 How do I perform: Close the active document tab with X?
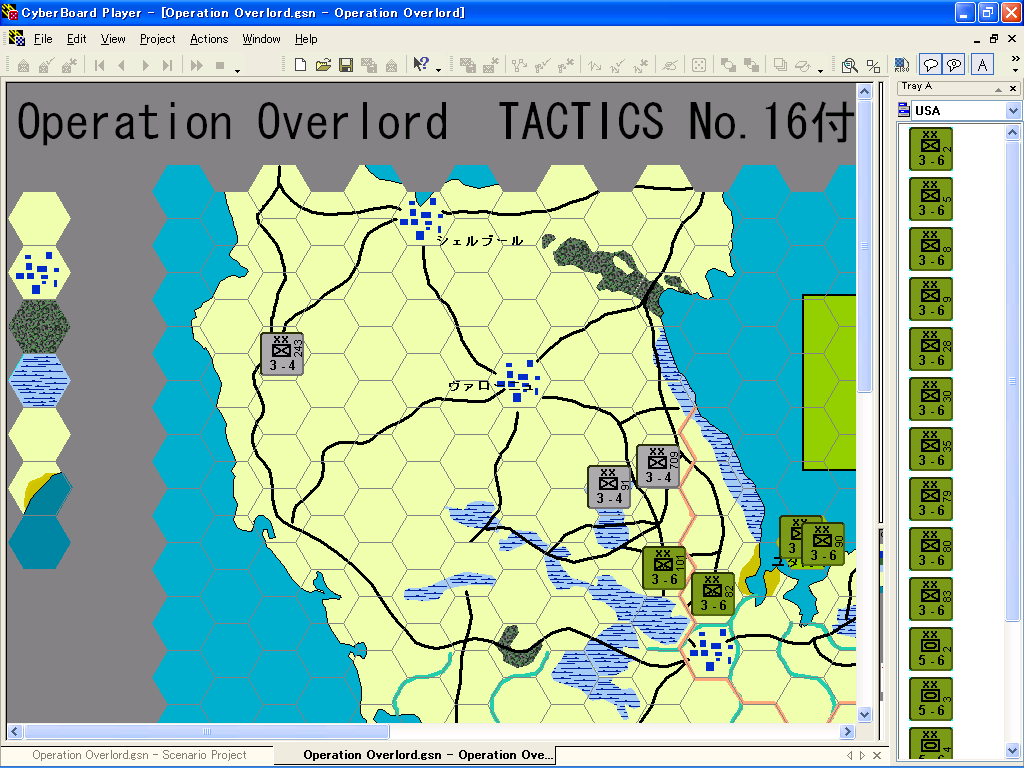(x=876, y=756)
